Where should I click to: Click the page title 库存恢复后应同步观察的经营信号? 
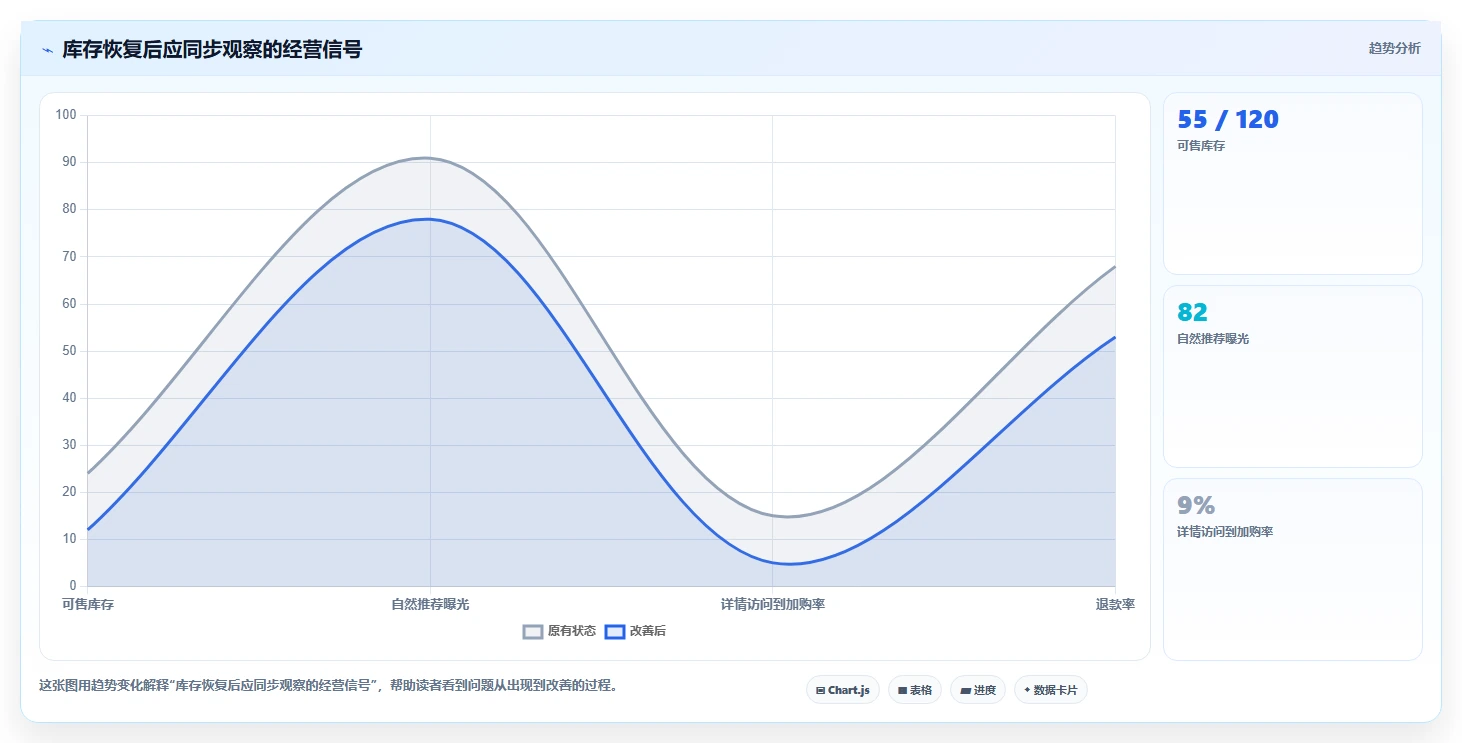(212, 49)
